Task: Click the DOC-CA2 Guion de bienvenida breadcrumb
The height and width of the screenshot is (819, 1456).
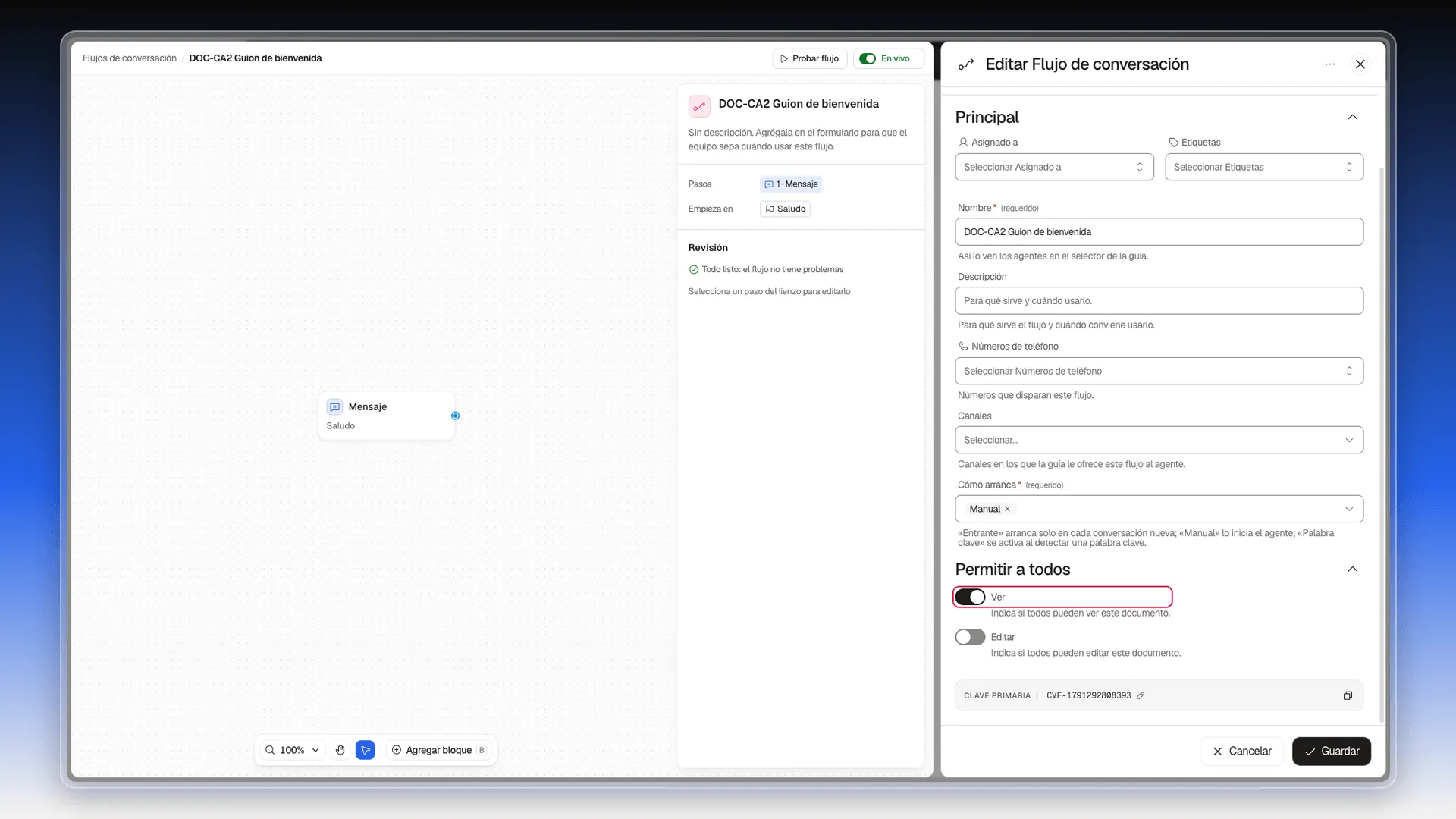Action: pyautogui.click(x=256, y=58)
